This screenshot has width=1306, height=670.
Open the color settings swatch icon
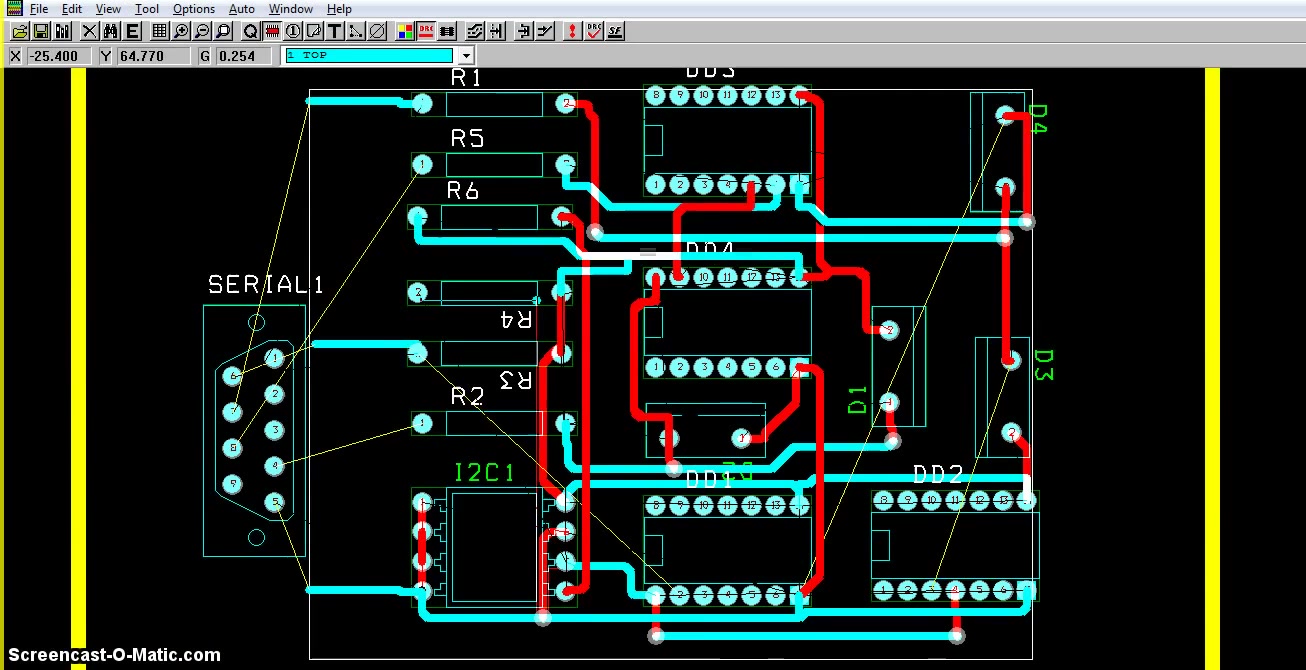(404, 31)
